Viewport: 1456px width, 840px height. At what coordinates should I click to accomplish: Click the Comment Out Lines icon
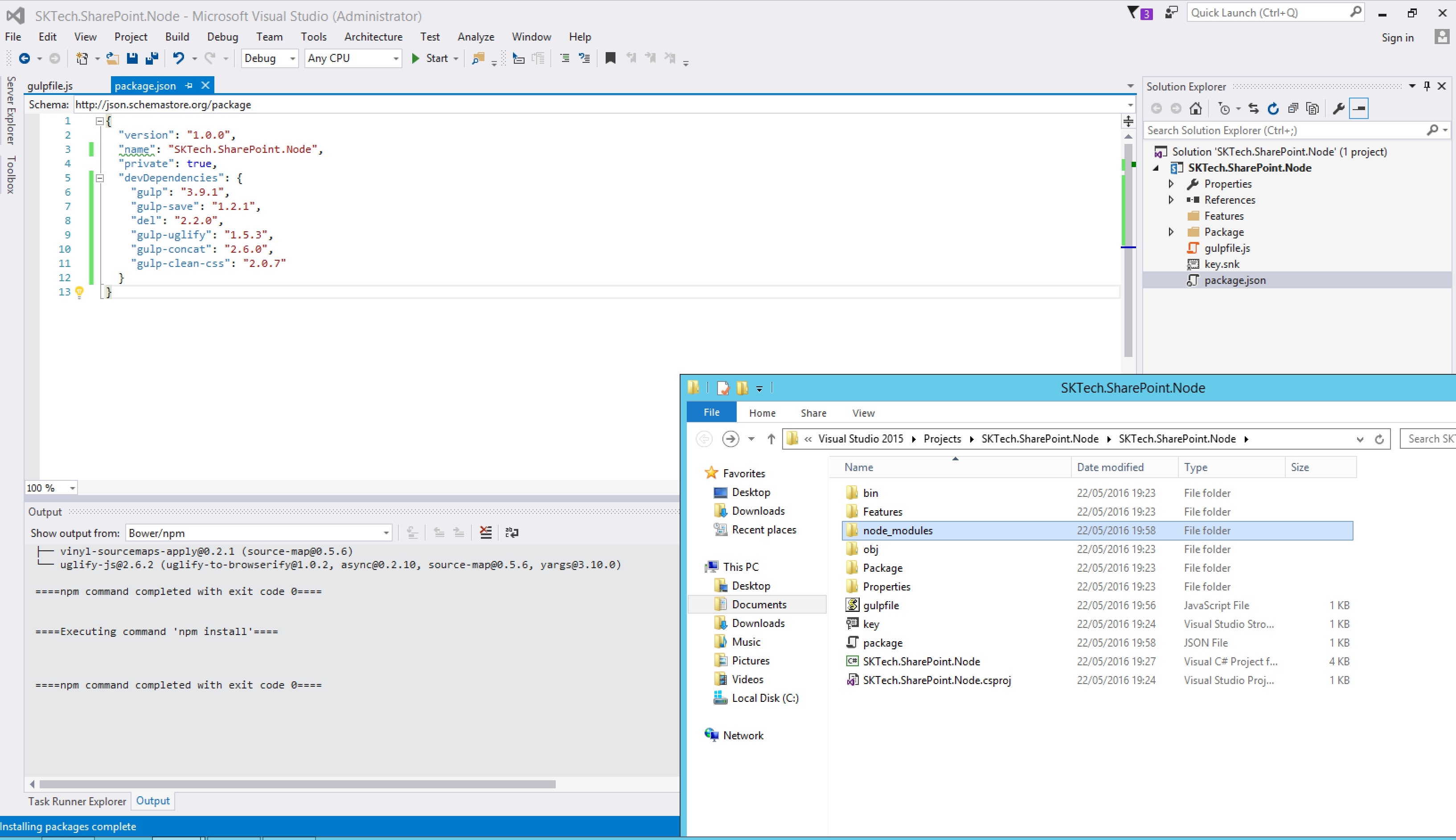565,58
